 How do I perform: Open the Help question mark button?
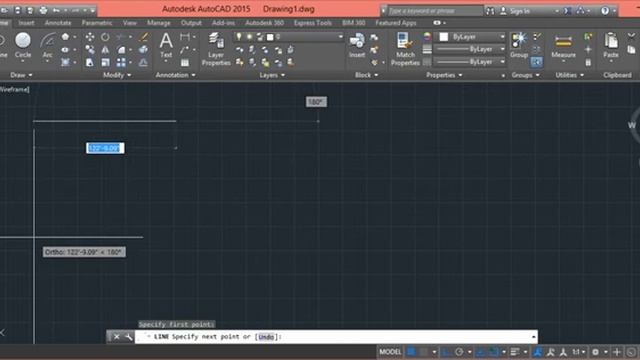605,11
